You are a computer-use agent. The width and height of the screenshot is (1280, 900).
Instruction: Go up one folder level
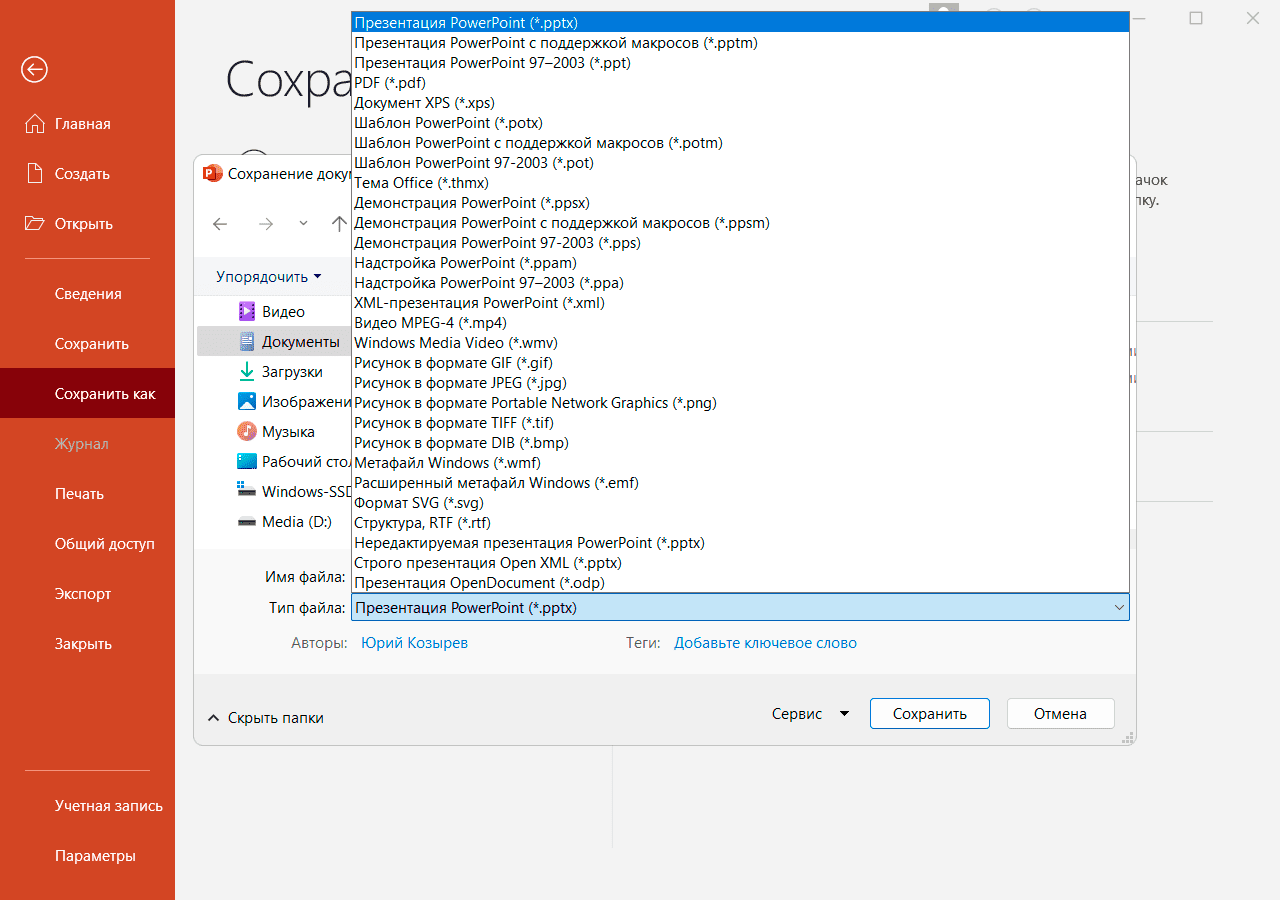[338, 224]
